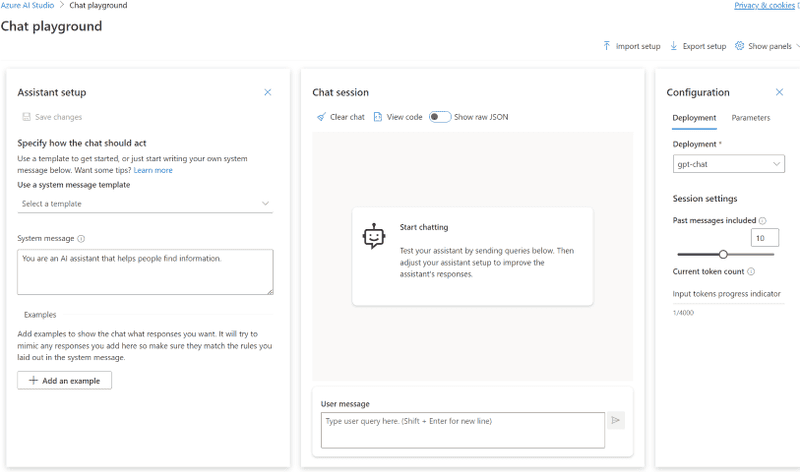Click the Input tokens progress indicator text
Image resolution: width=800 pixels, height=472 pixels.
(726, 294)
